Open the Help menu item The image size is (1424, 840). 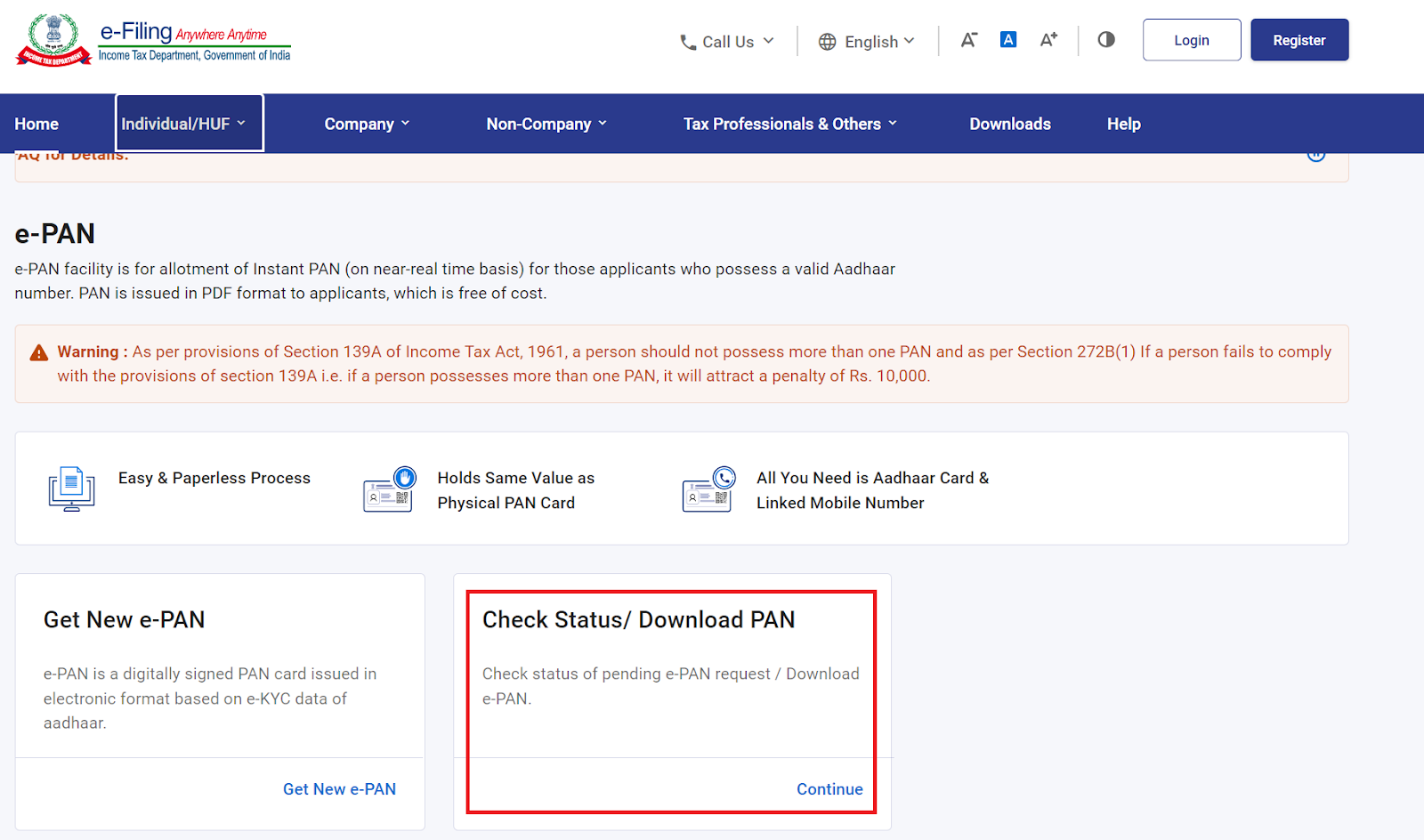[1123, 124]
